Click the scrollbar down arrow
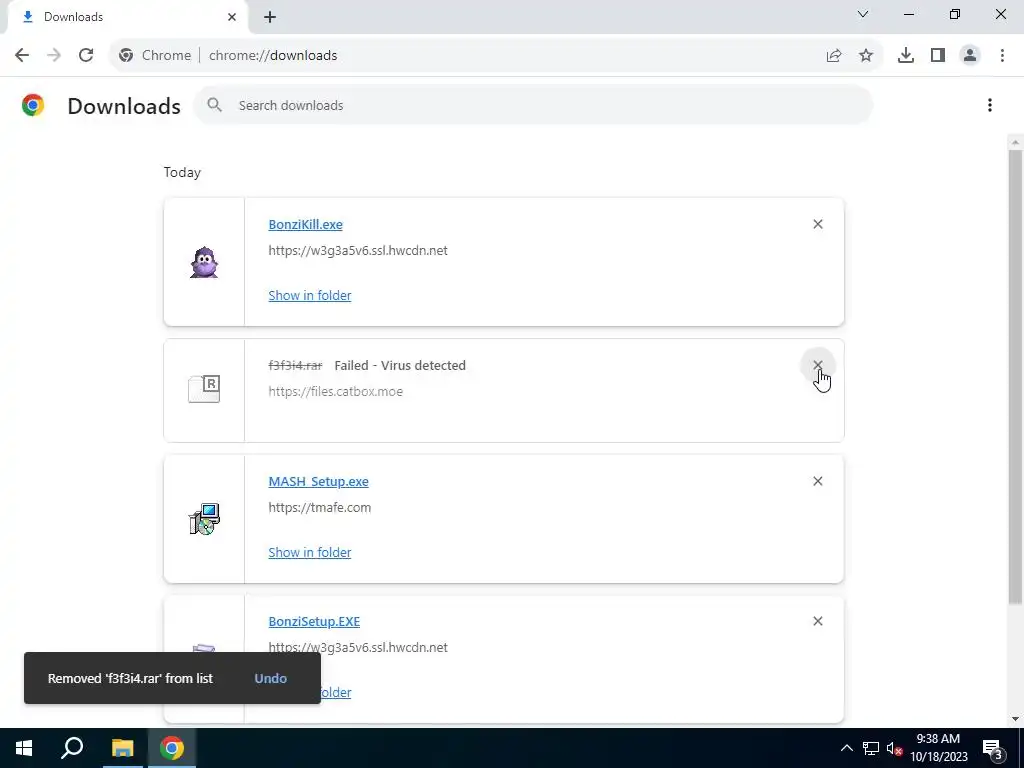Image resolution: width=1024 pixels, height=768 pixels. point(1015,719)
